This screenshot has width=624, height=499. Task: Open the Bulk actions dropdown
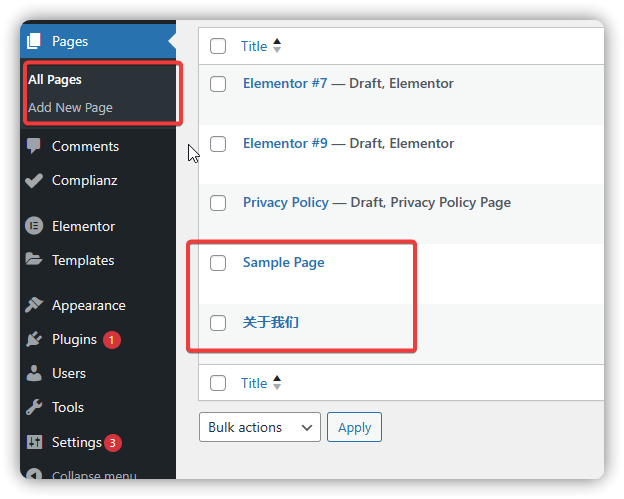(x=260, y=427)
